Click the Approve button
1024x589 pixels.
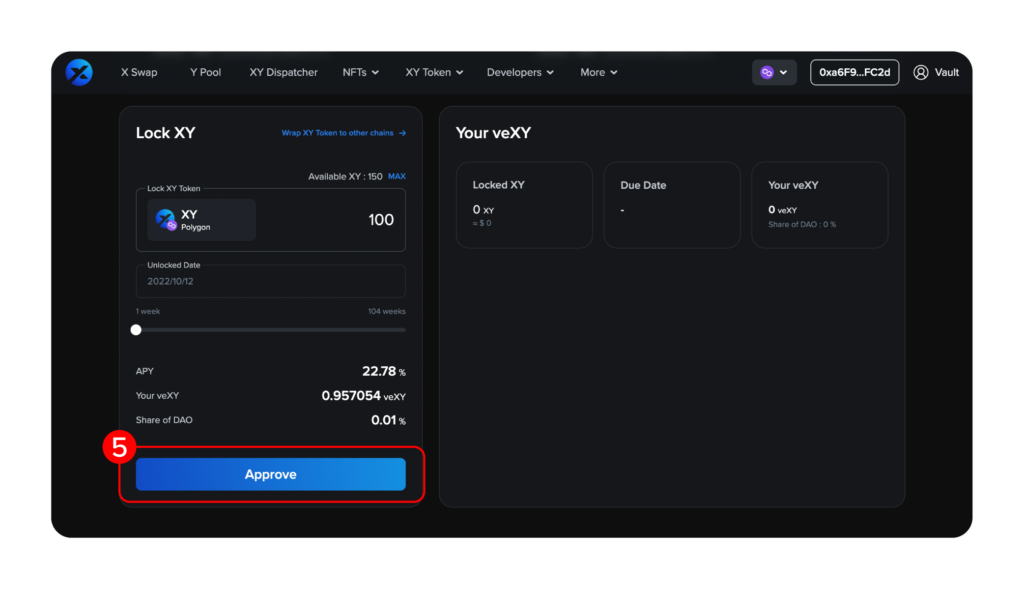(270, 474)
